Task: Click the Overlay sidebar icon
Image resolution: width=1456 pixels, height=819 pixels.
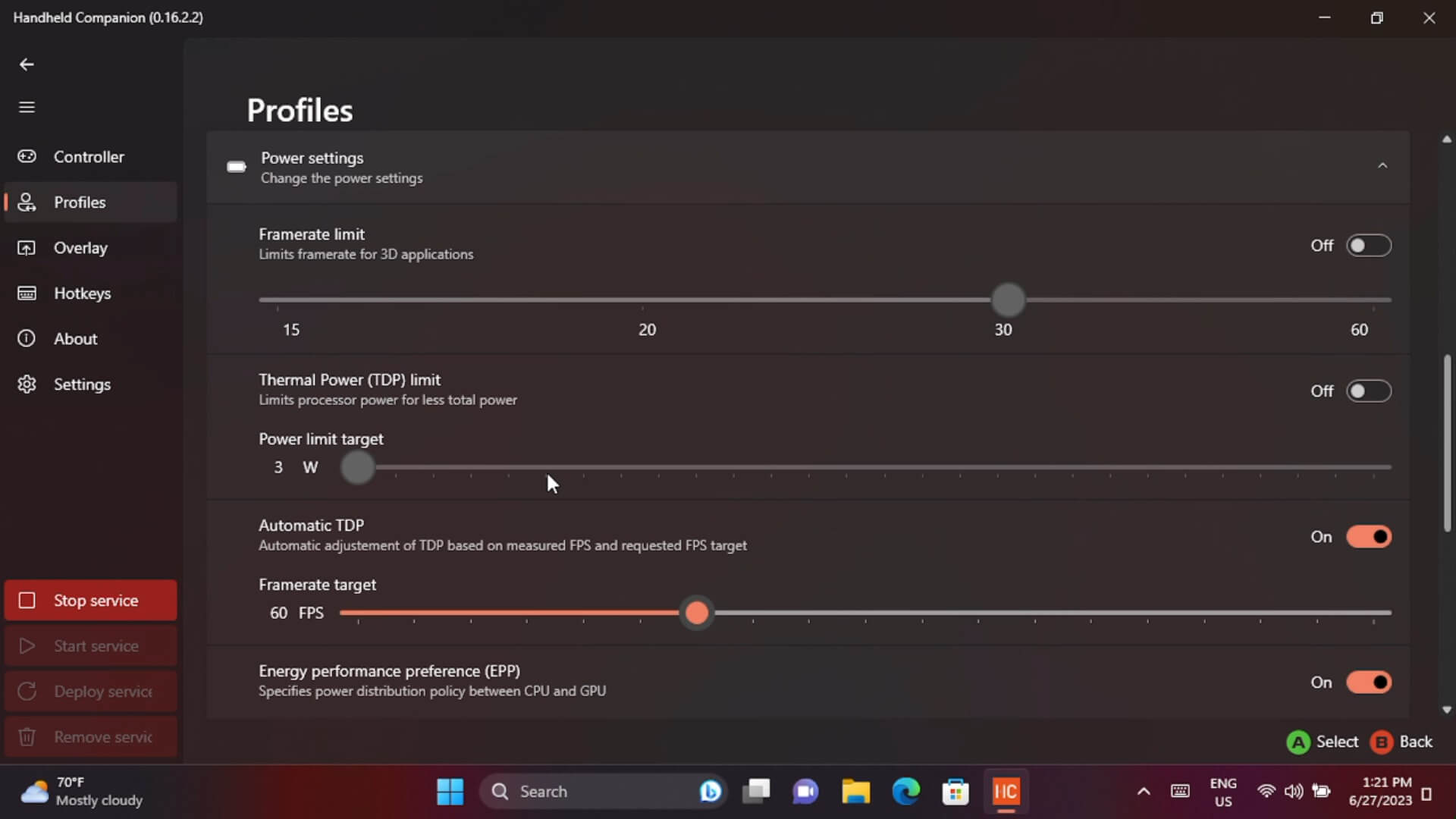Action: click(27, 247)
